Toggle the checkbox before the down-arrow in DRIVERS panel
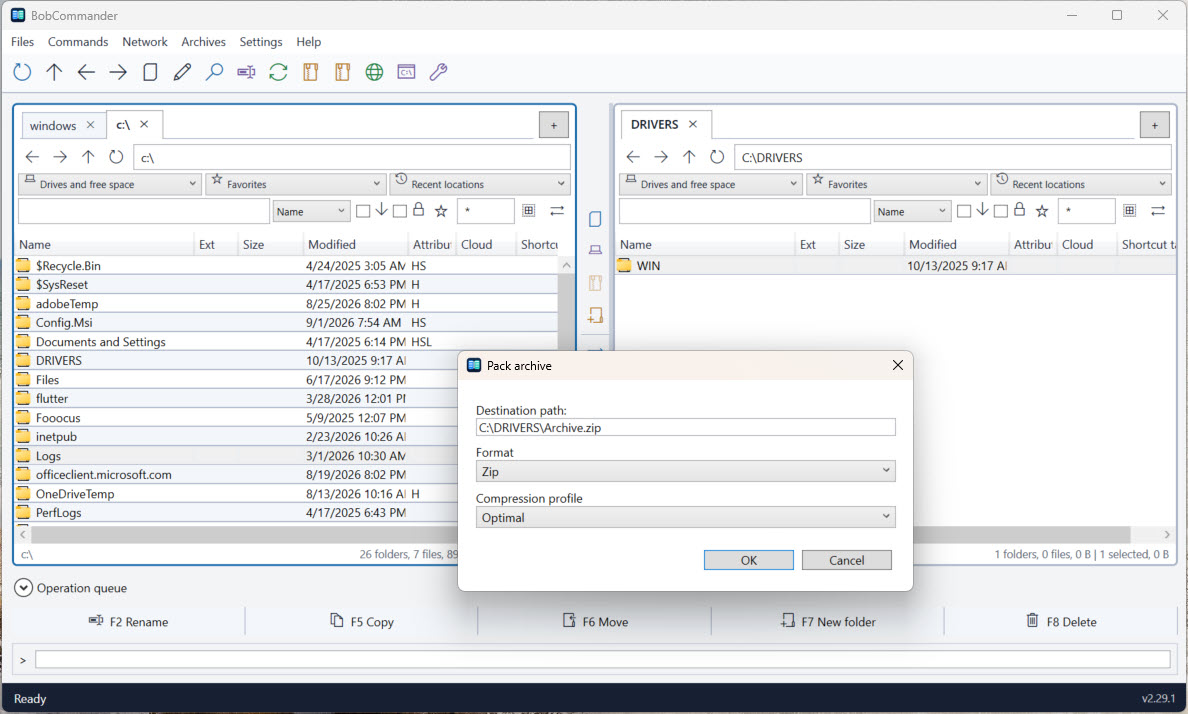 coord(964,211)
